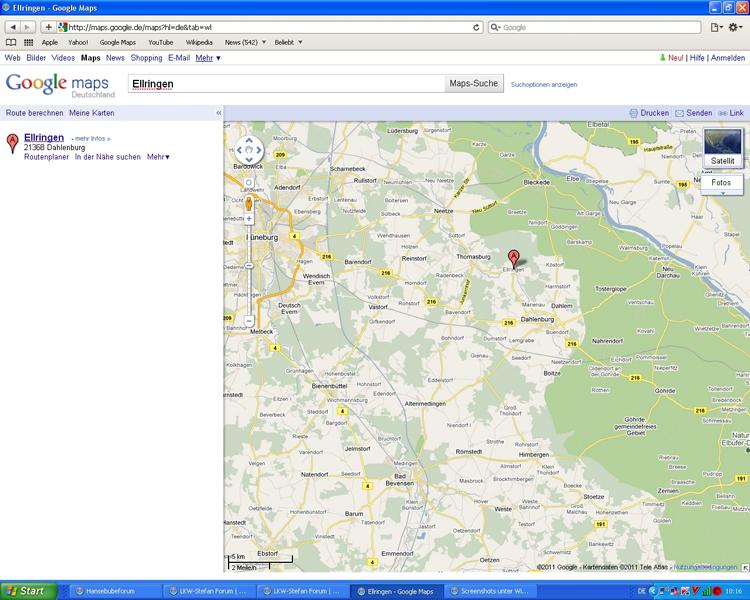Click the Maps-Suche button
Viewport: 750px width, 600px height.
(474, 83)
